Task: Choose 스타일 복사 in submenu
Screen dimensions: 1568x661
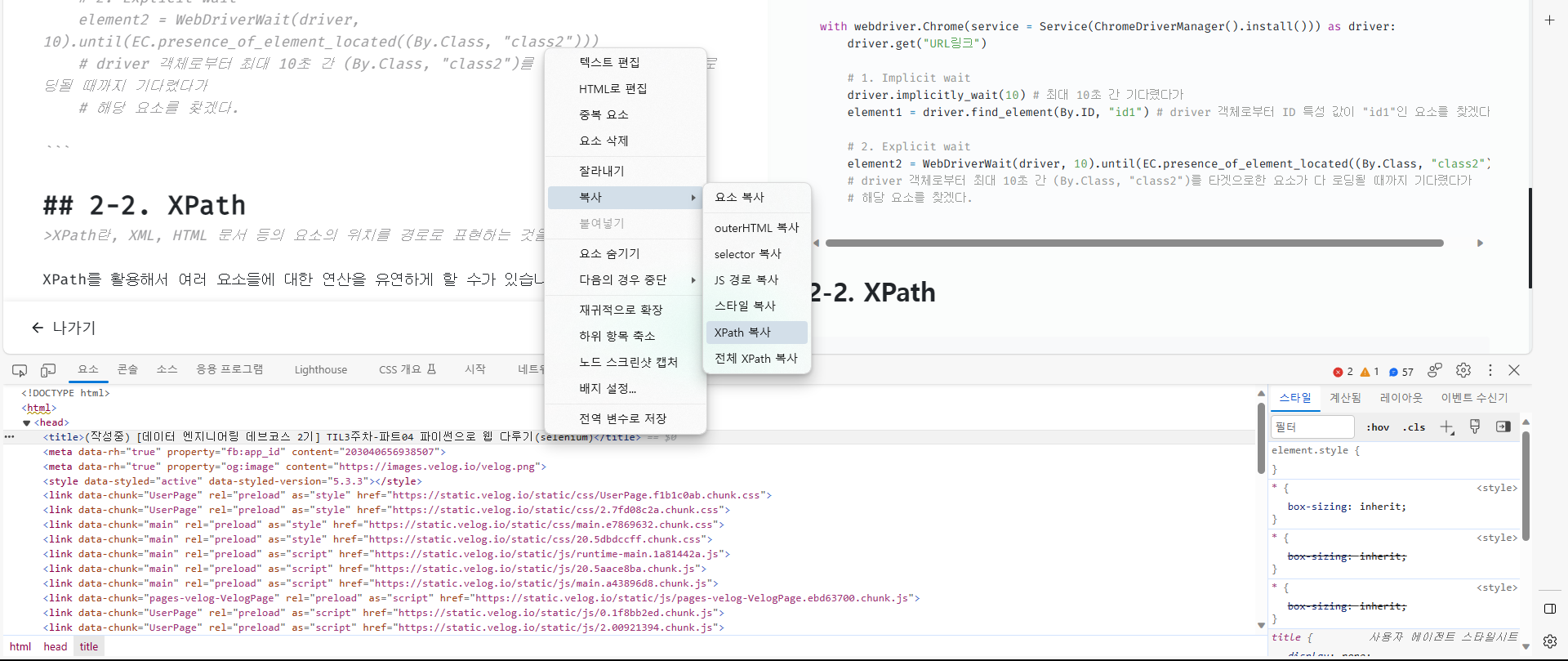Action: coord(757,306)
